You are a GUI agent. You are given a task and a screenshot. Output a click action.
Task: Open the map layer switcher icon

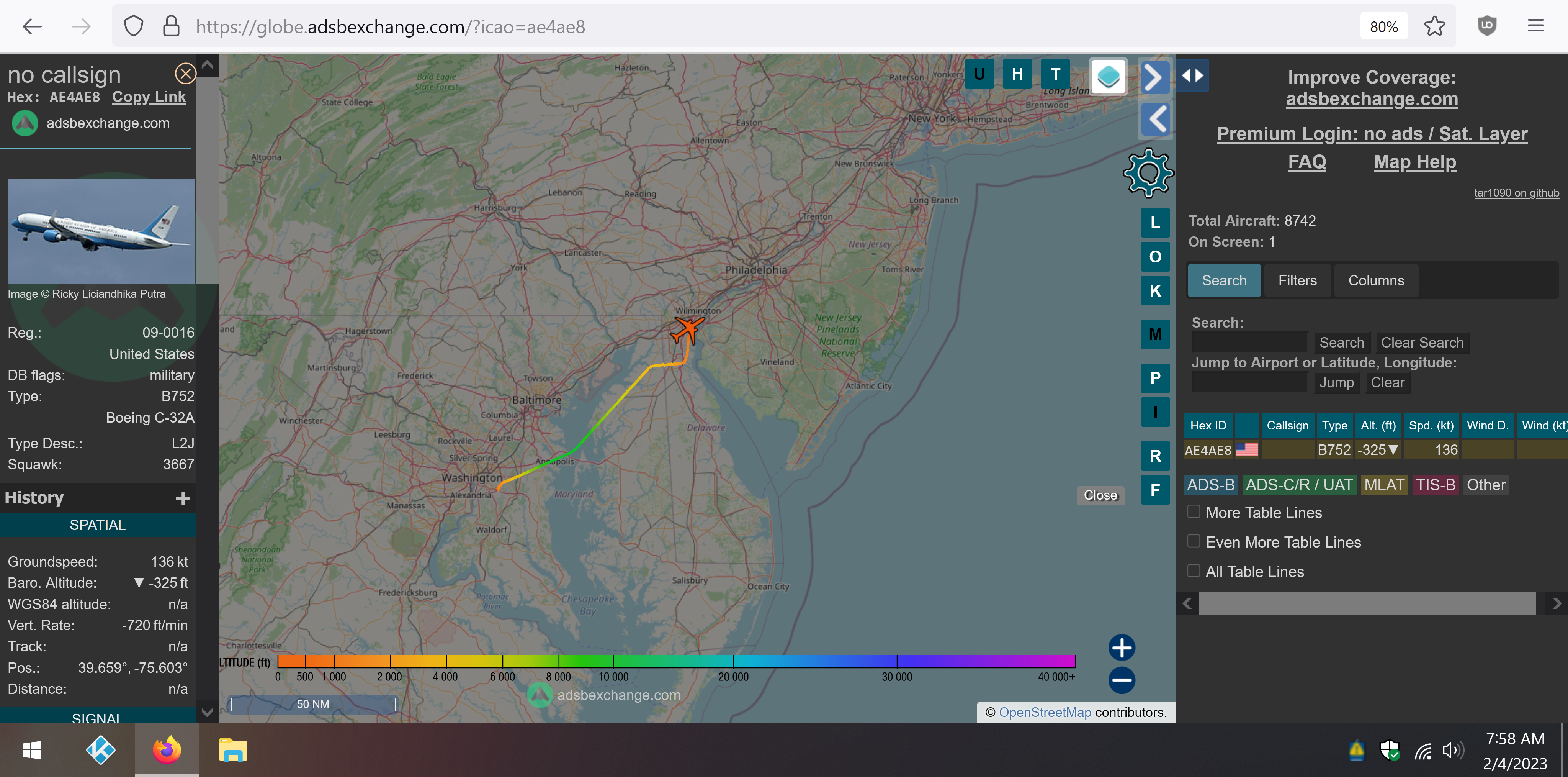coord(1108,76)
